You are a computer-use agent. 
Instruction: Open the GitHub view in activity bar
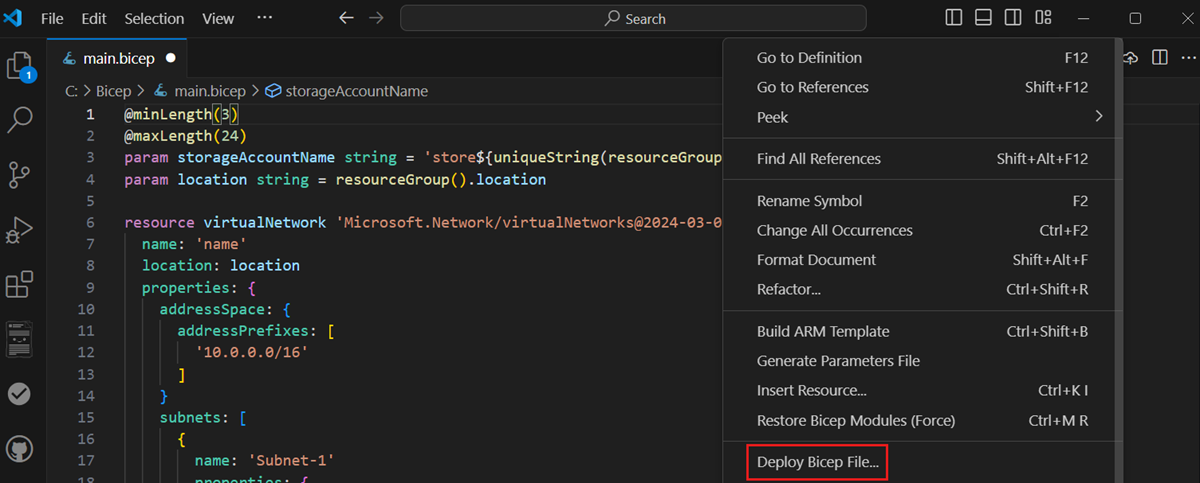point(20,447)
